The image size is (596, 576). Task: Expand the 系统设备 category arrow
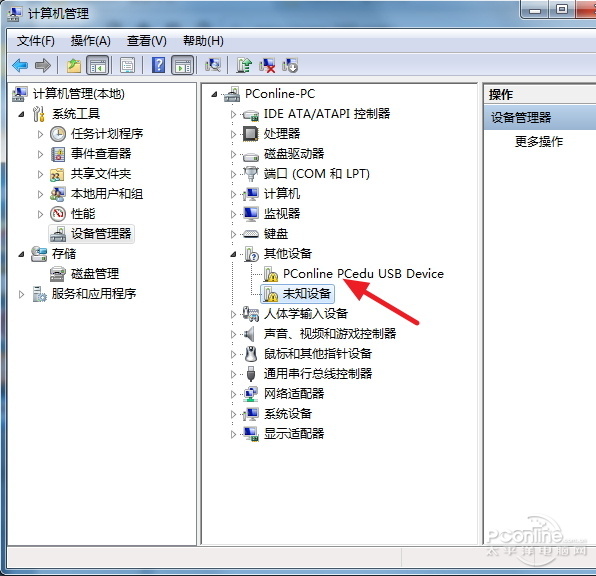233,414
